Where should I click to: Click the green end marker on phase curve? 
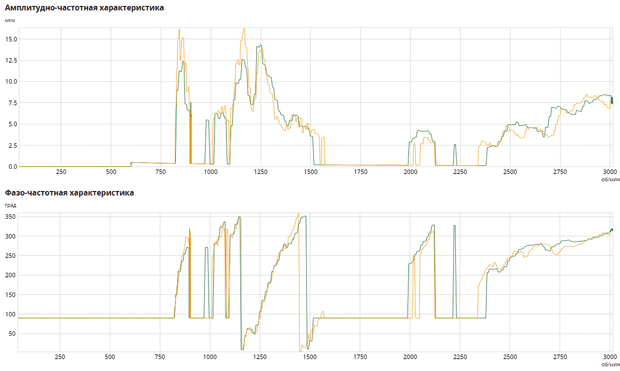click(612, 230)
